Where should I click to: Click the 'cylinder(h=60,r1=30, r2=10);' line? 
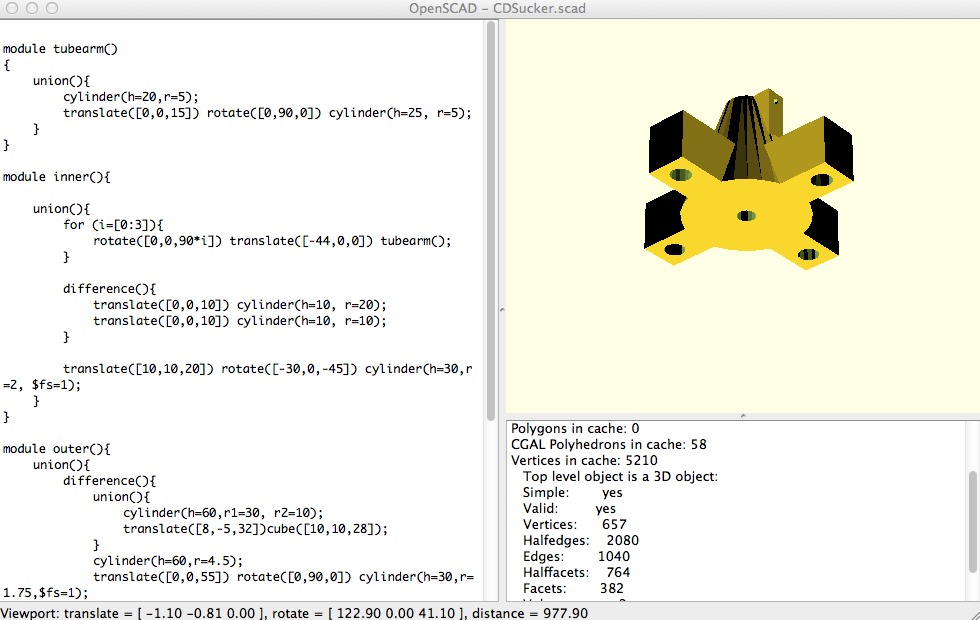click(223, 512)
